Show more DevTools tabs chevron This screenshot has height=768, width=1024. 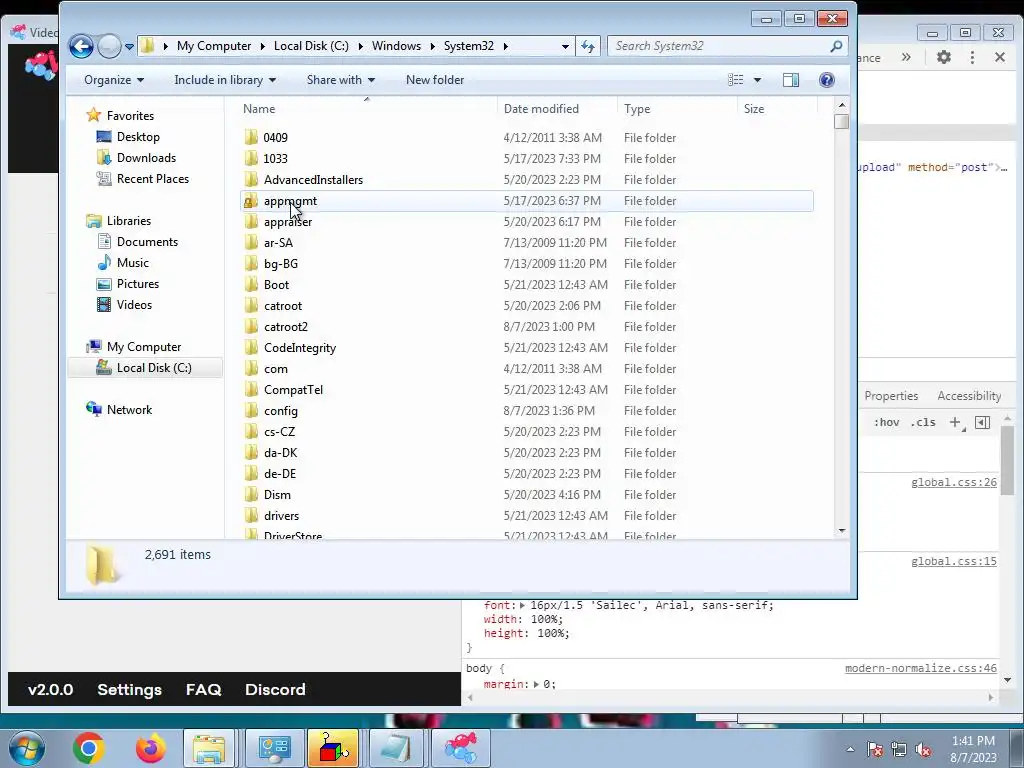click(x=906, y=57)
